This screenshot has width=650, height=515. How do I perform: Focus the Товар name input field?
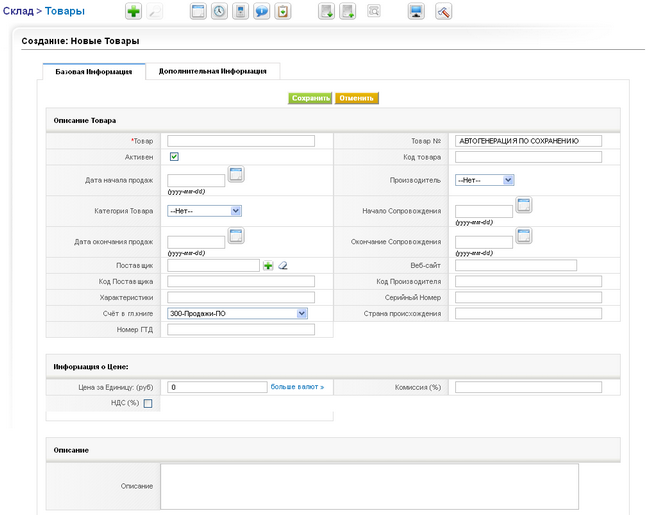[x=241, y=141]
